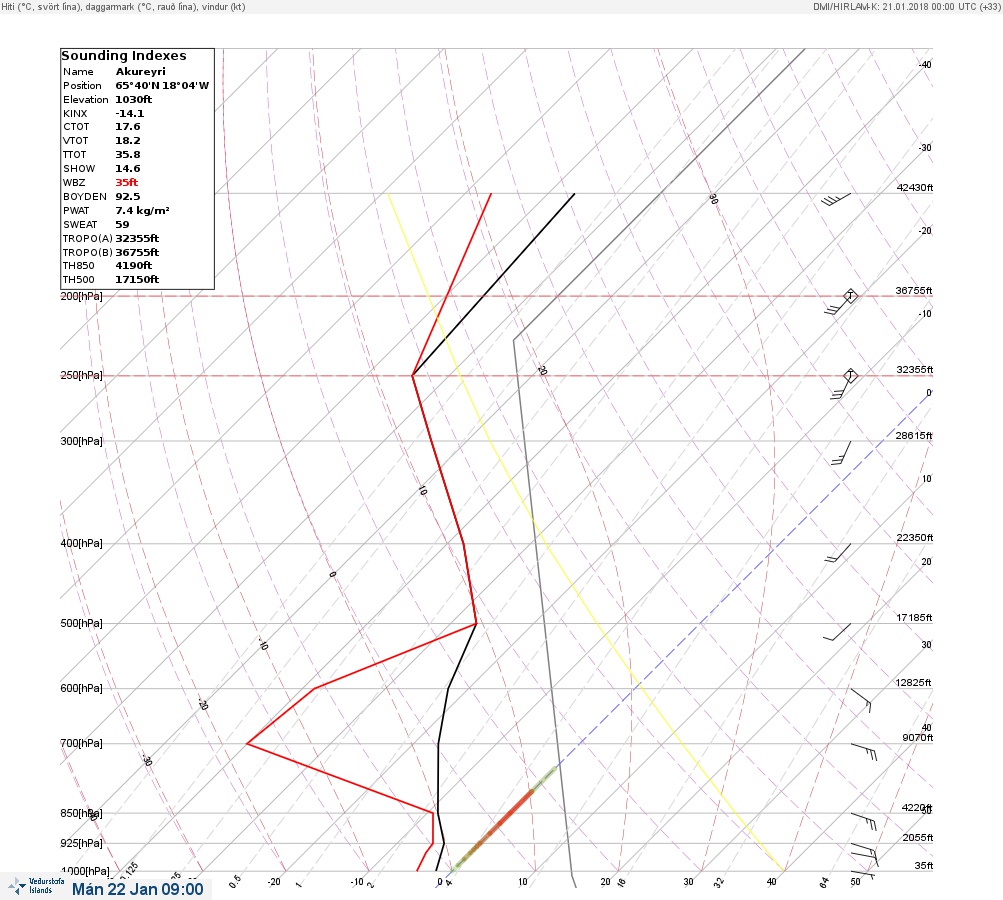Click the tropopause diamond marker at 200 hPa
1003x900 pixels.
pyautogui.click(x=850, y=296)
